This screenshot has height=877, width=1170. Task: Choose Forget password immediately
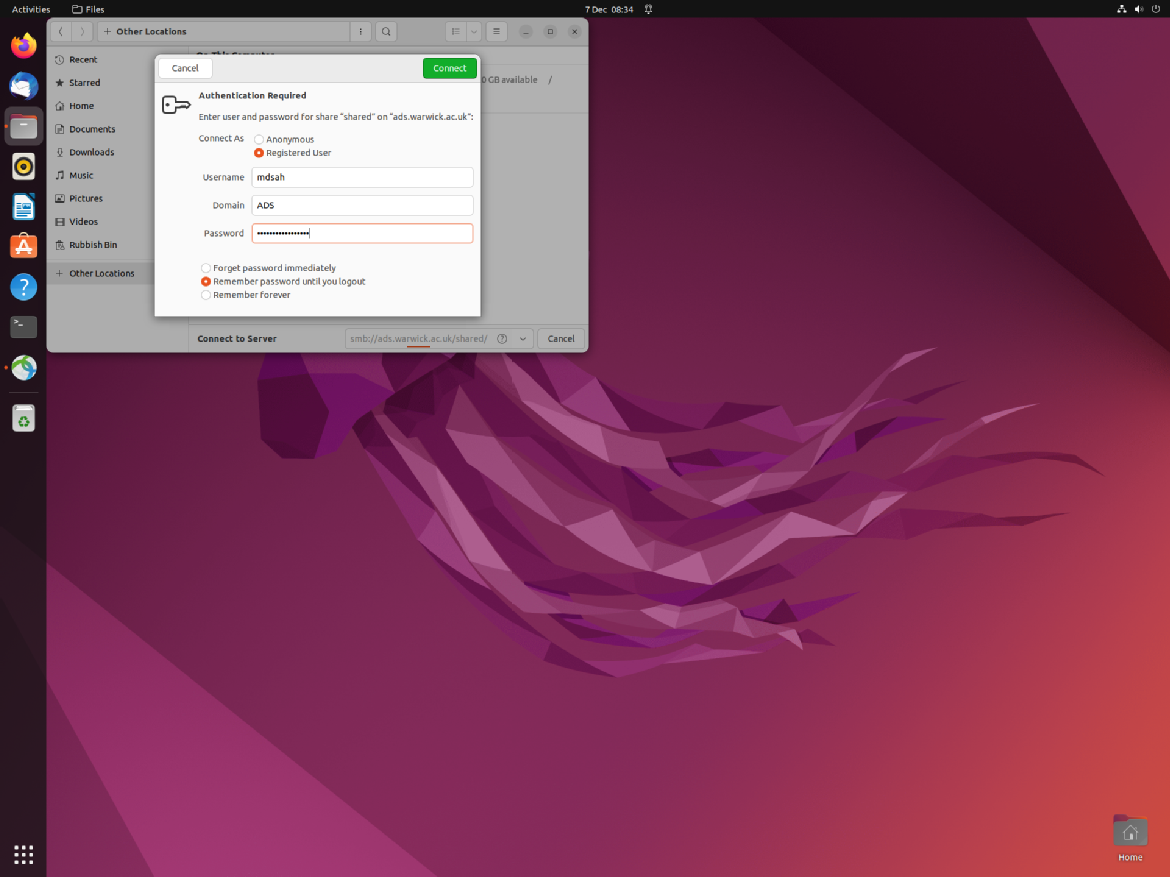click(x=206, y=268)
